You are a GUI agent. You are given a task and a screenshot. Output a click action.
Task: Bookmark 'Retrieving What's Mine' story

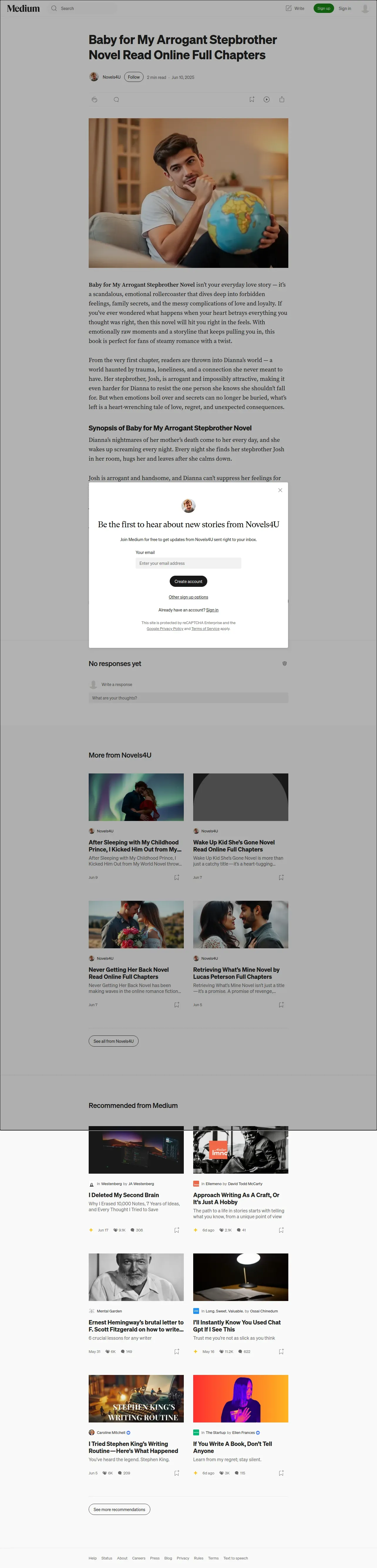tap(281, 1004)
